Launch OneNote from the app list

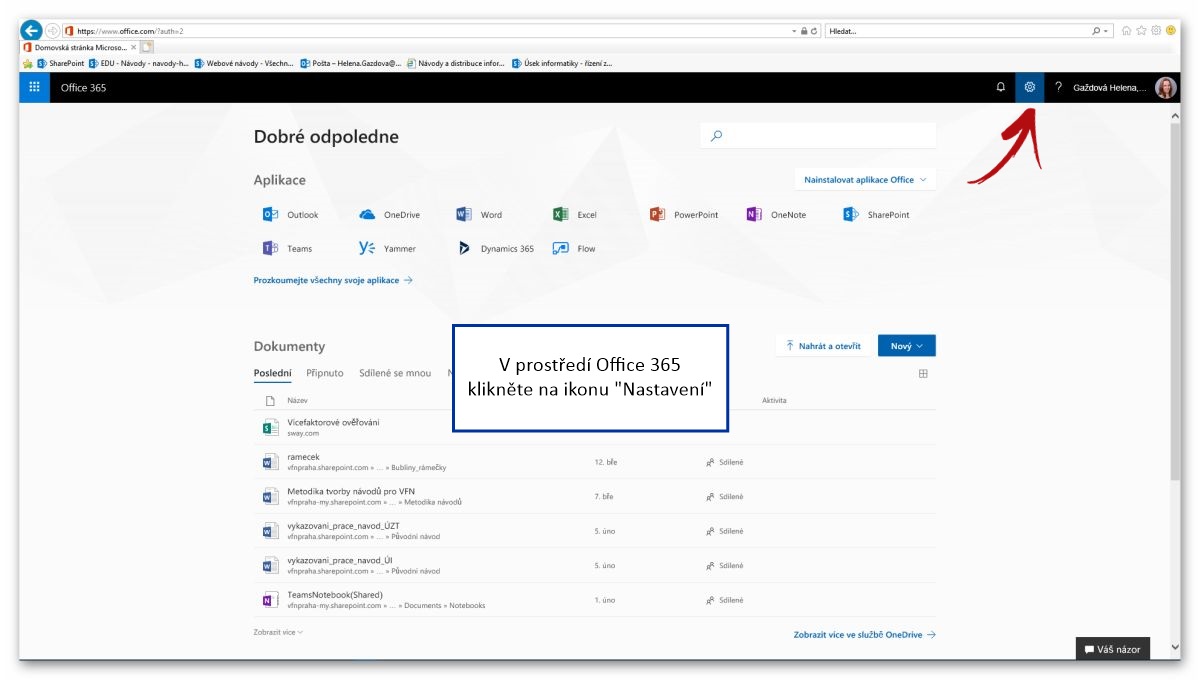pyautogui.click(x=776, y=215)
